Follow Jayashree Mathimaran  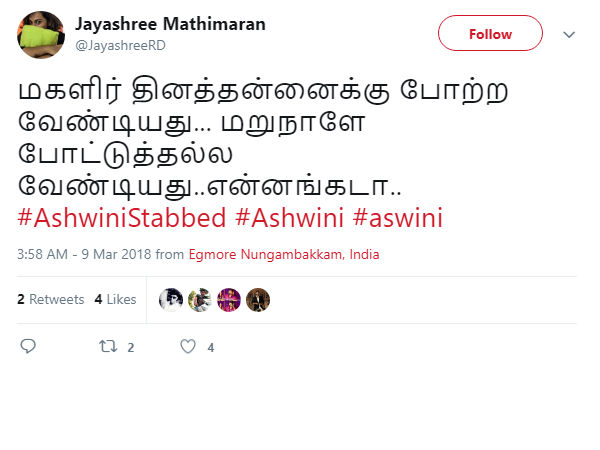(490, 33)
